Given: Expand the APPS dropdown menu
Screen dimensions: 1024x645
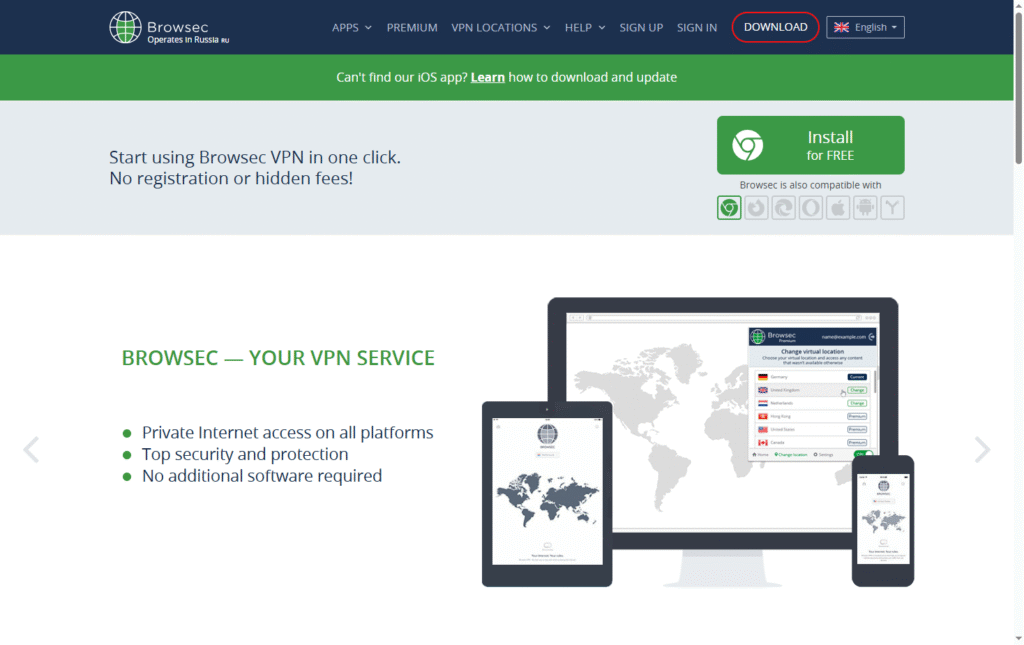Looking at the screenshot, I should [351, 28].
